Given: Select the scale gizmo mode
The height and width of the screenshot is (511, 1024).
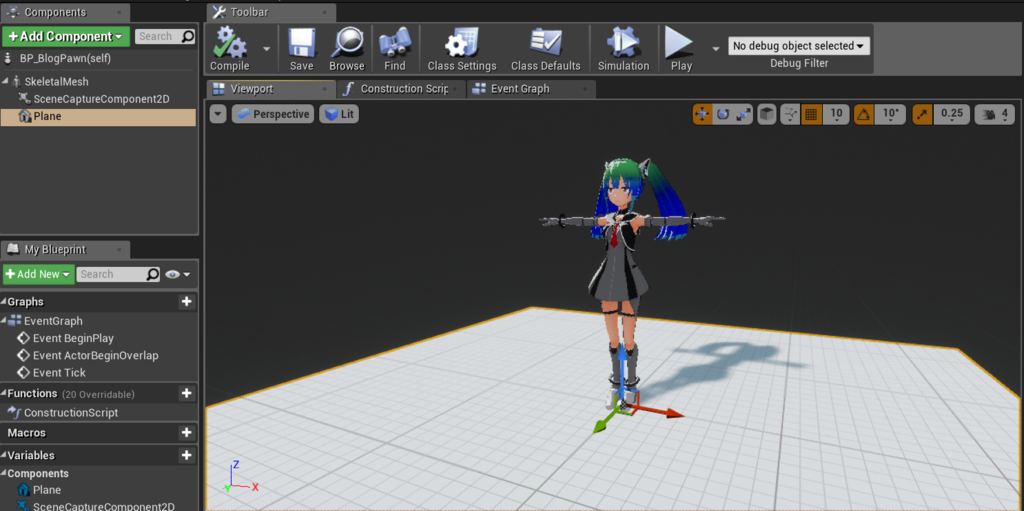Looking at the screenshot, I should click(743, 115).
